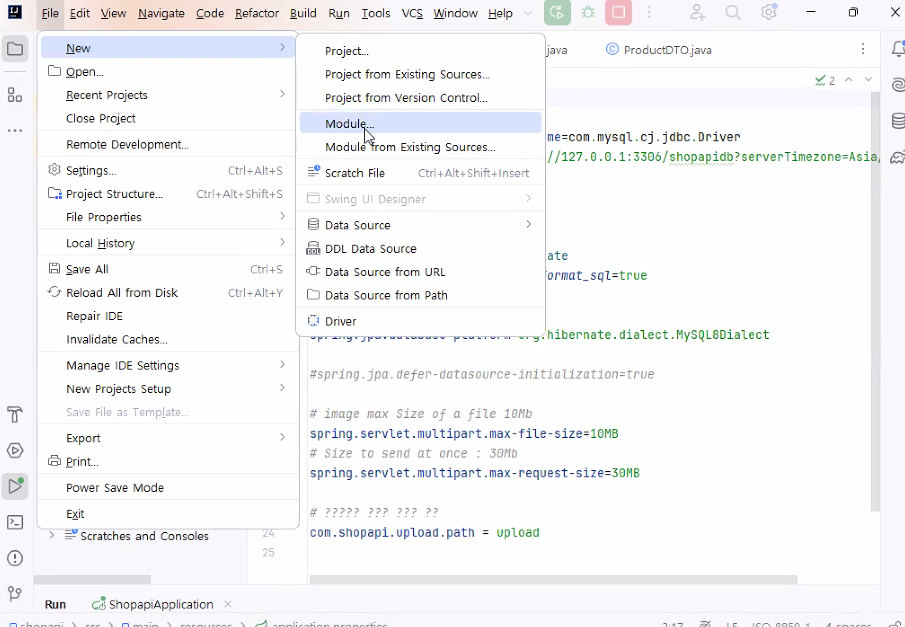The width and height of the screenshot is (905, 627).
Task: Jump to next highlighted problem arrow
Action: coord(868,80)
